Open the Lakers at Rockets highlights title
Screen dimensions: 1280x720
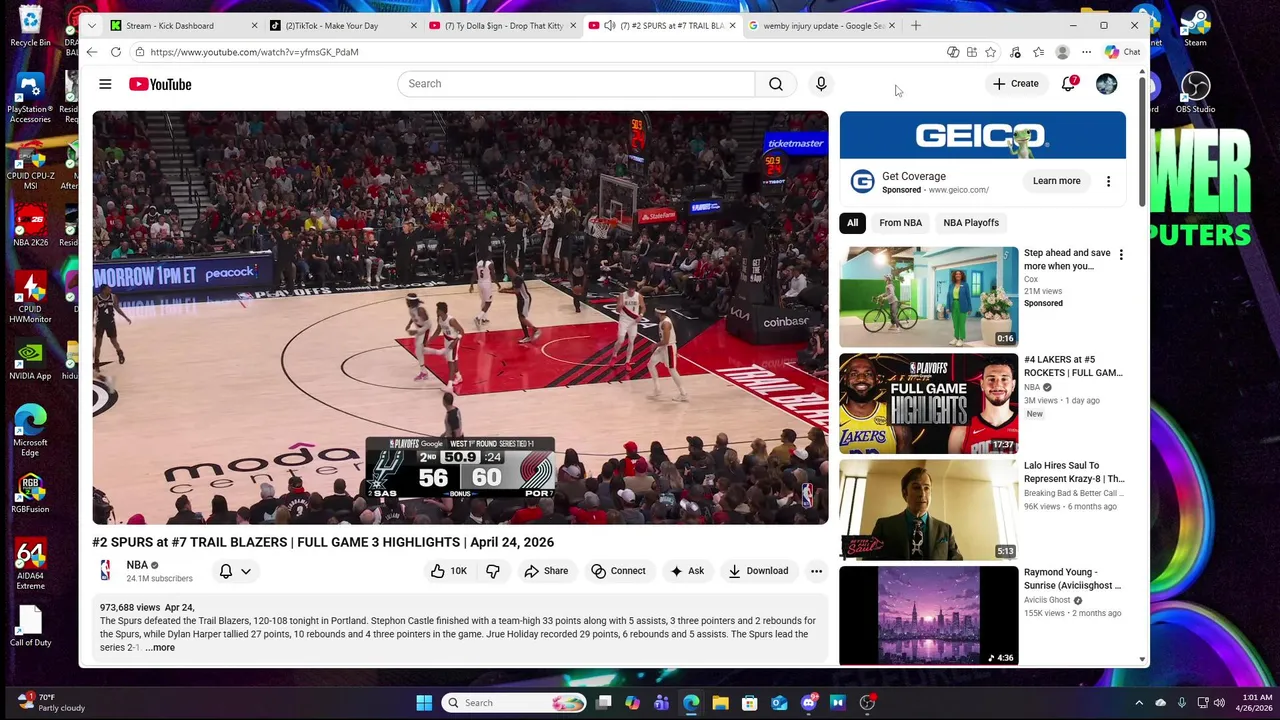(x=1073, y=366)
